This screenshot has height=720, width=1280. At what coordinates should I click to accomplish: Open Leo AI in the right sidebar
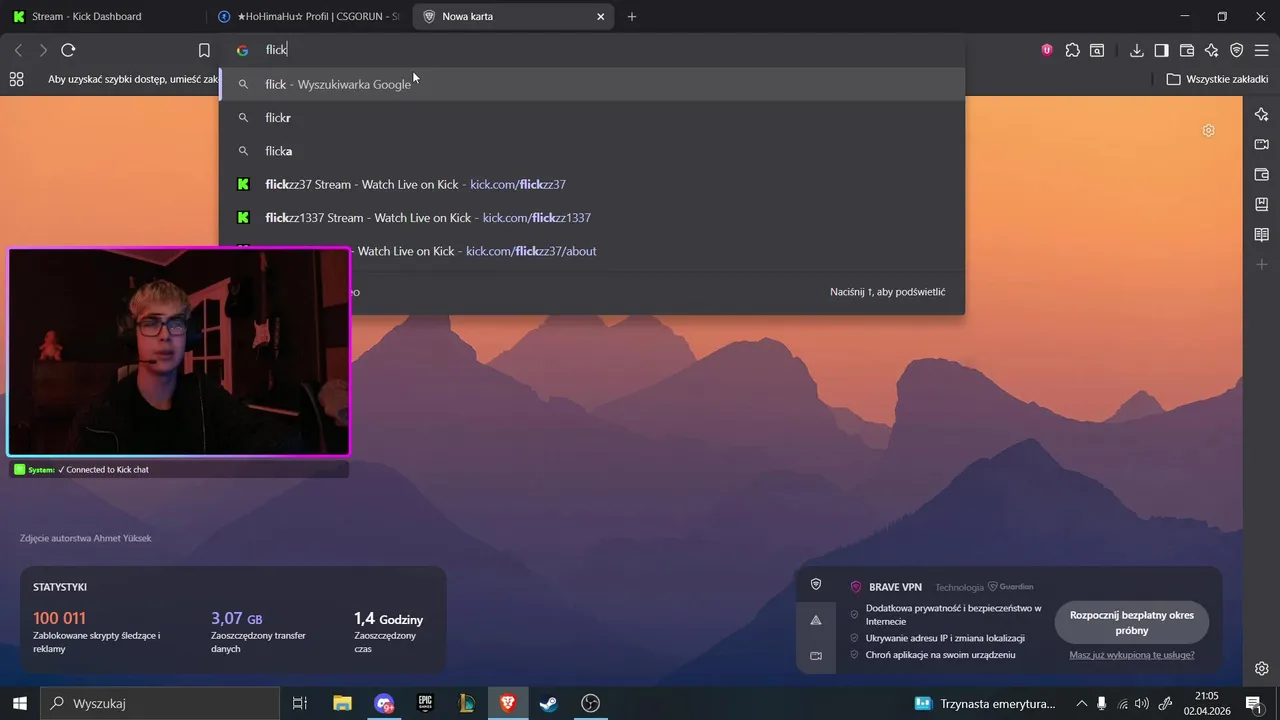click(1262, 114)
